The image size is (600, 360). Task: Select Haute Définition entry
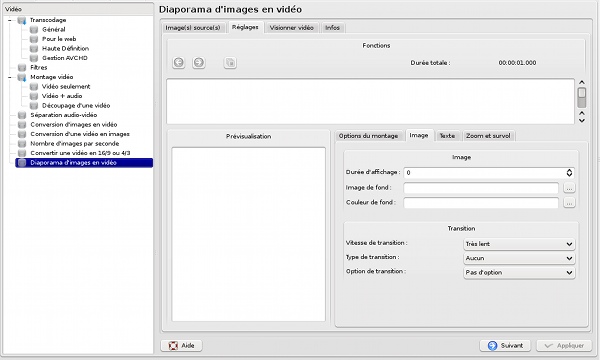pos(65,49)
